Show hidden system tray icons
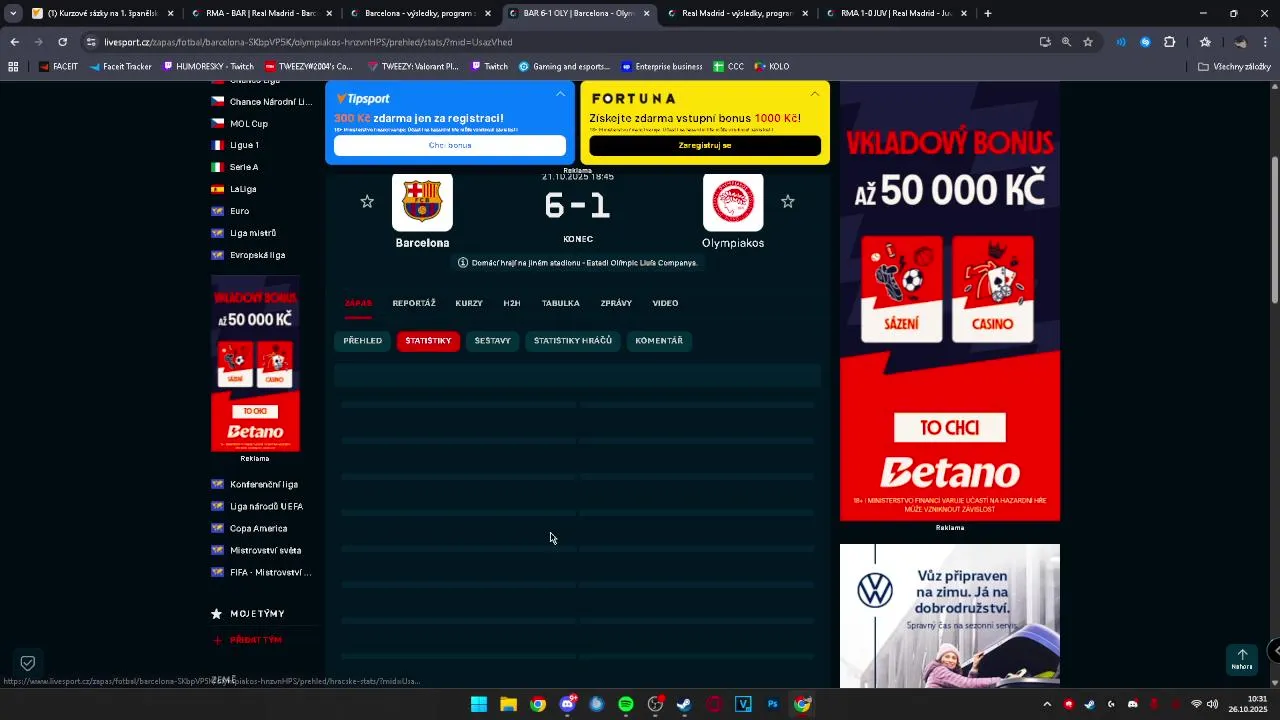This screenshot has height=720, width=1280. pyautogui.click(x=1047, y=704)
